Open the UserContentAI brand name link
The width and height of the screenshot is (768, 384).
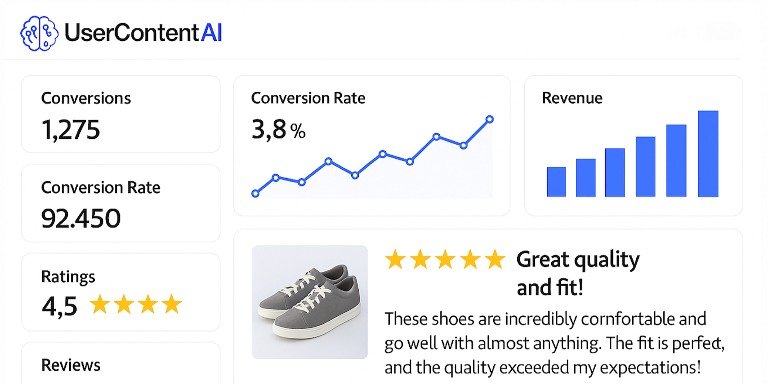[x=143, y=33]
